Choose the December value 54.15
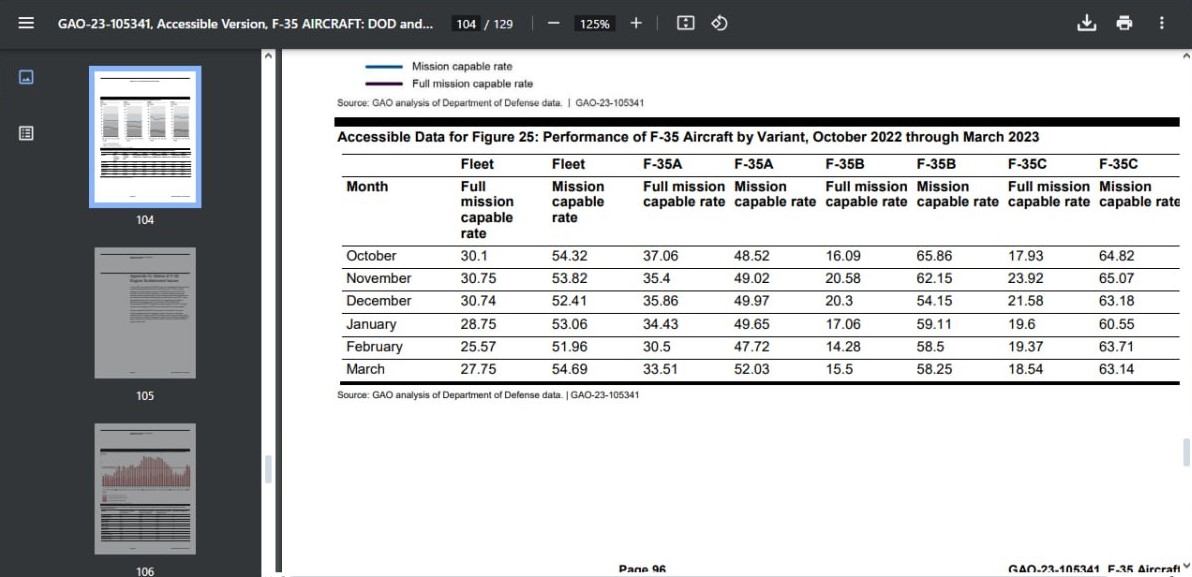The width and height of the screenshot is (1192, 577). point(934,301)
